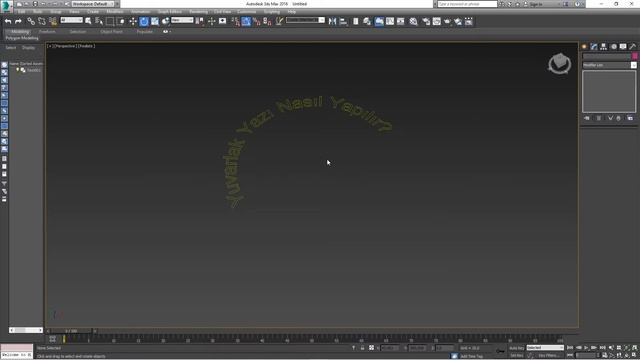
Task: Switch to the Utilities command panel tab
Action: 633,47
